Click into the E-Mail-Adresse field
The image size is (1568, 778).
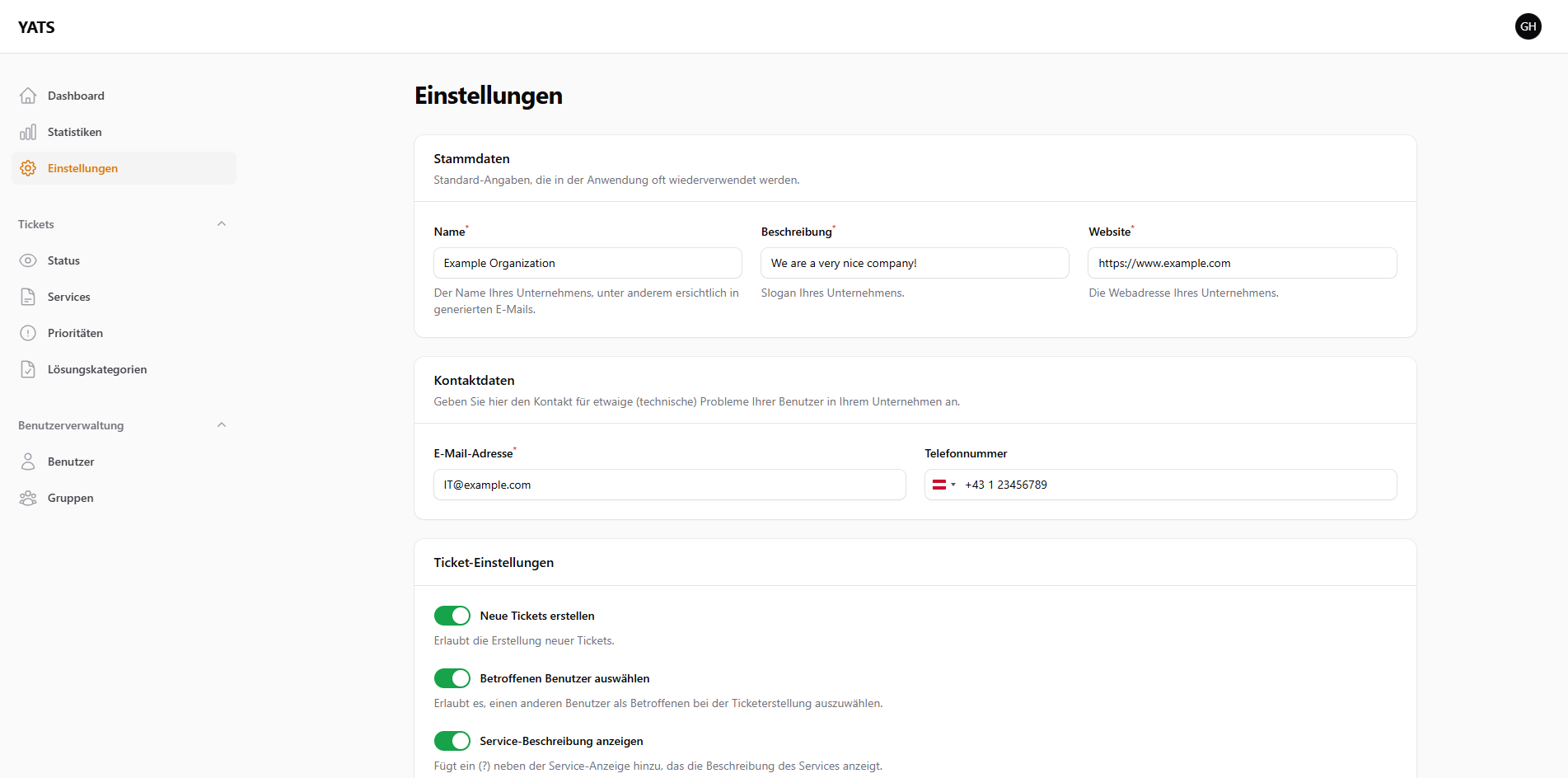tap(669, 485)
